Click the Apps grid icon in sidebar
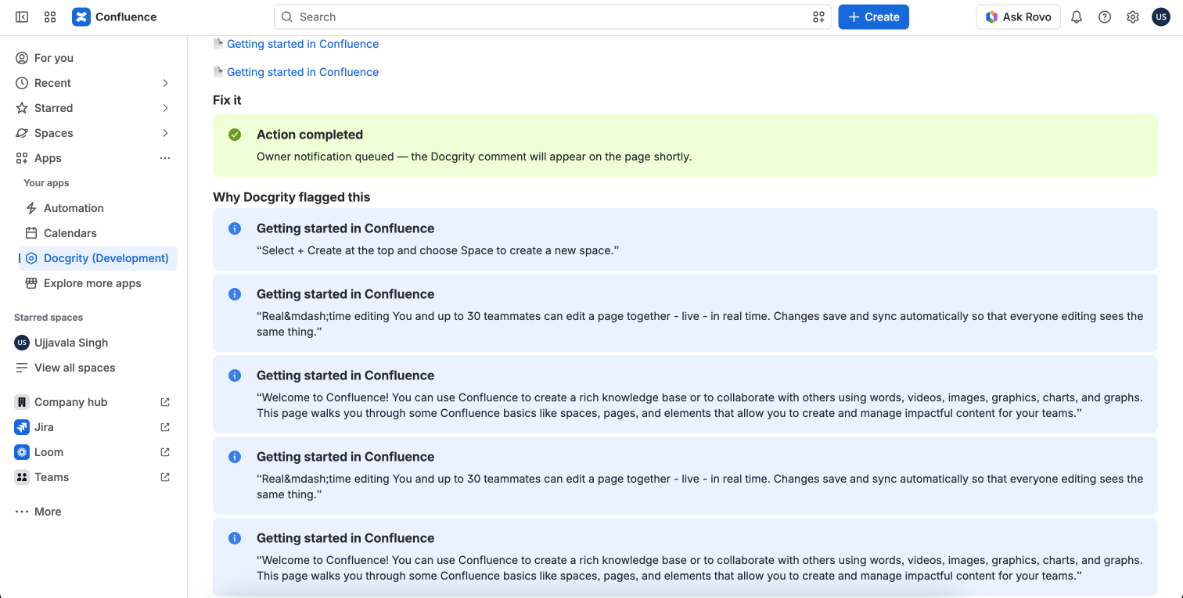Screen dimensions: 1183x598 pyautogui.click(x=22, y=158)
